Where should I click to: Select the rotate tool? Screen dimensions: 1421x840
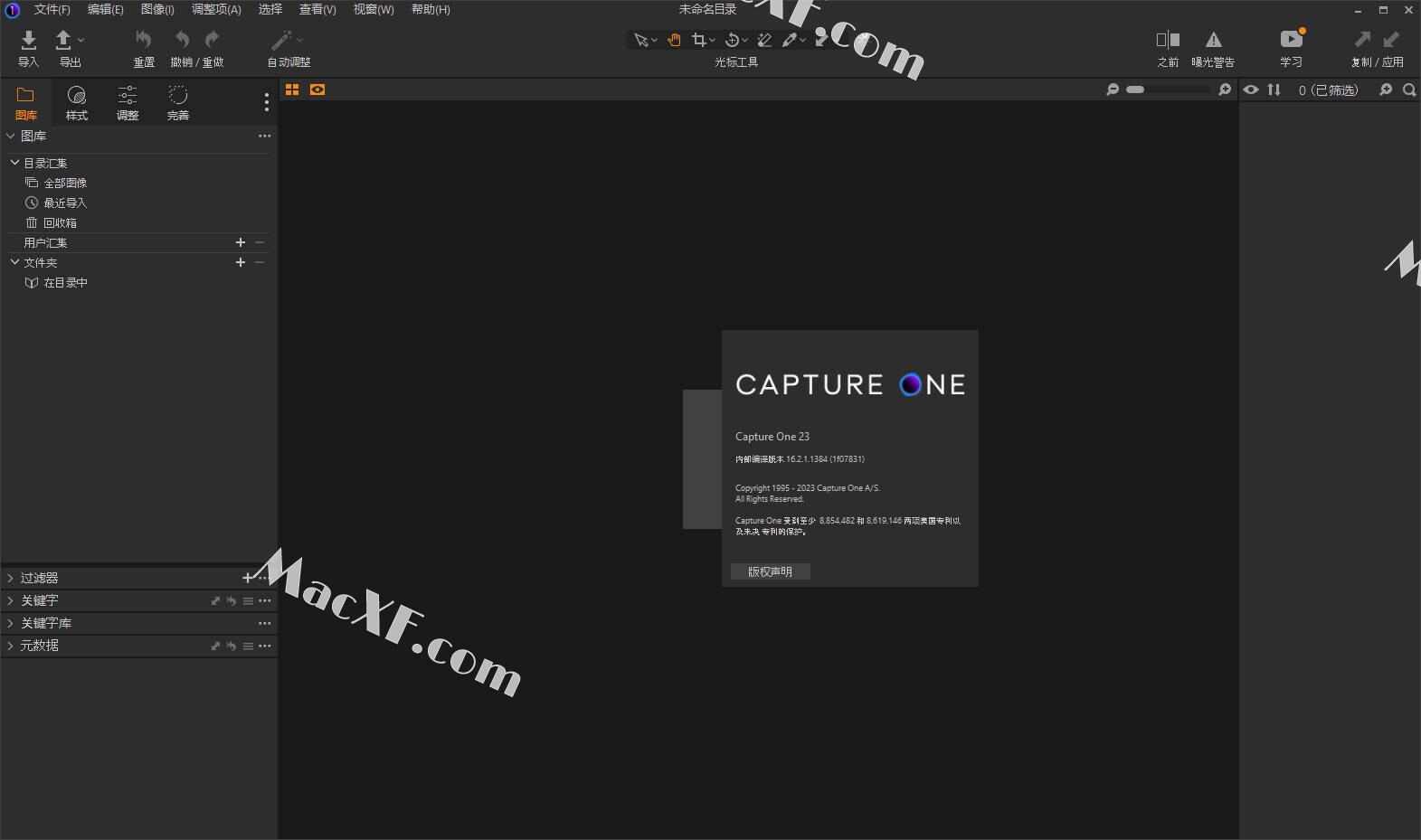click(x=732, y=40)
